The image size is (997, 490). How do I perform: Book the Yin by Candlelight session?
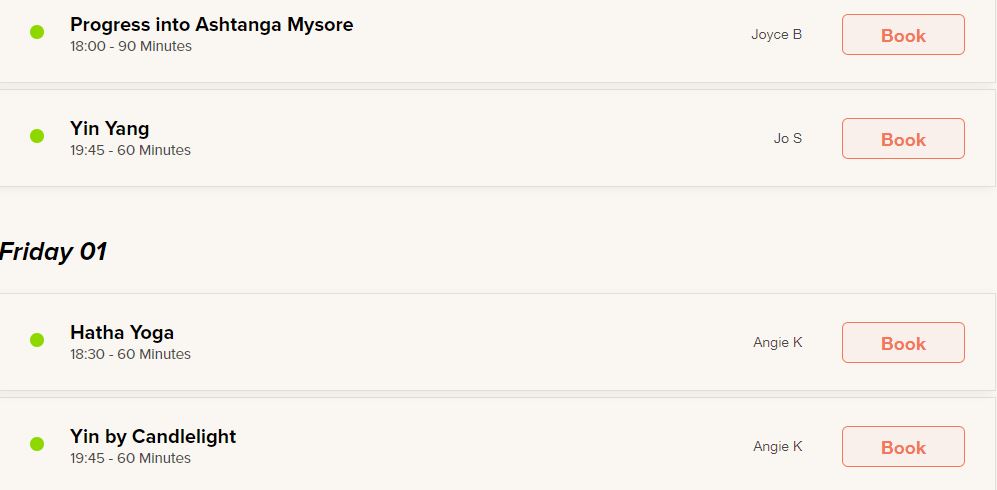coord(903,447)
